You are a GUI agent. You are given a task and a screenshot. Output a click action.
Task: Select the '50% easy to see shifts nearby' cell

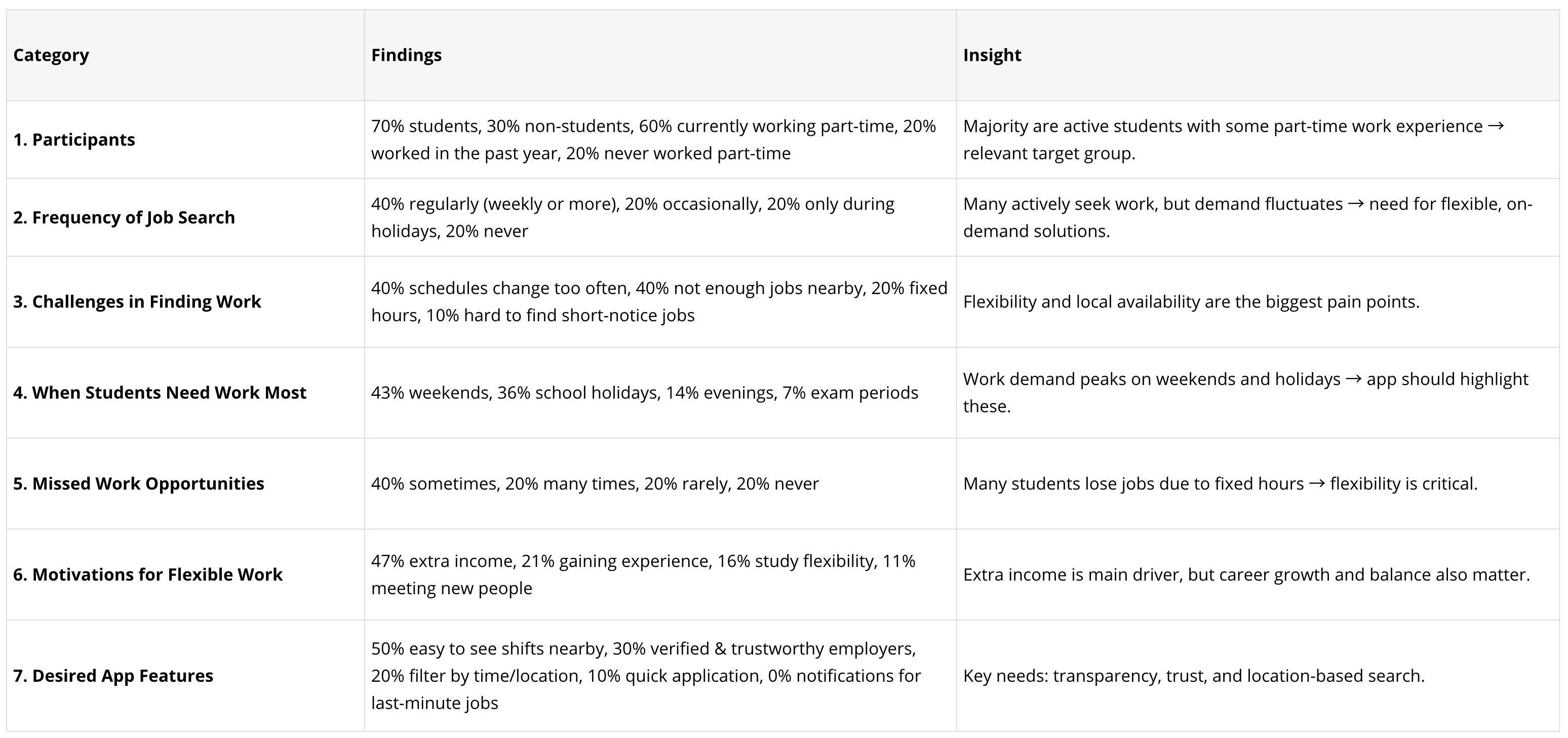tap(645, 675)
